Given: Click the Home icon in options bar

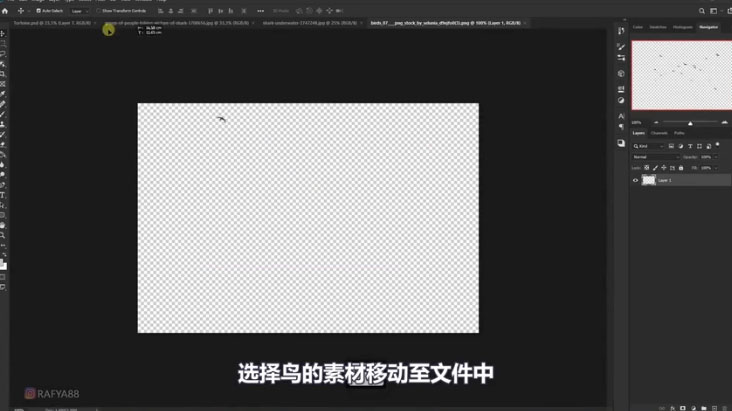Looking at the screenshot, I should 6,11.
